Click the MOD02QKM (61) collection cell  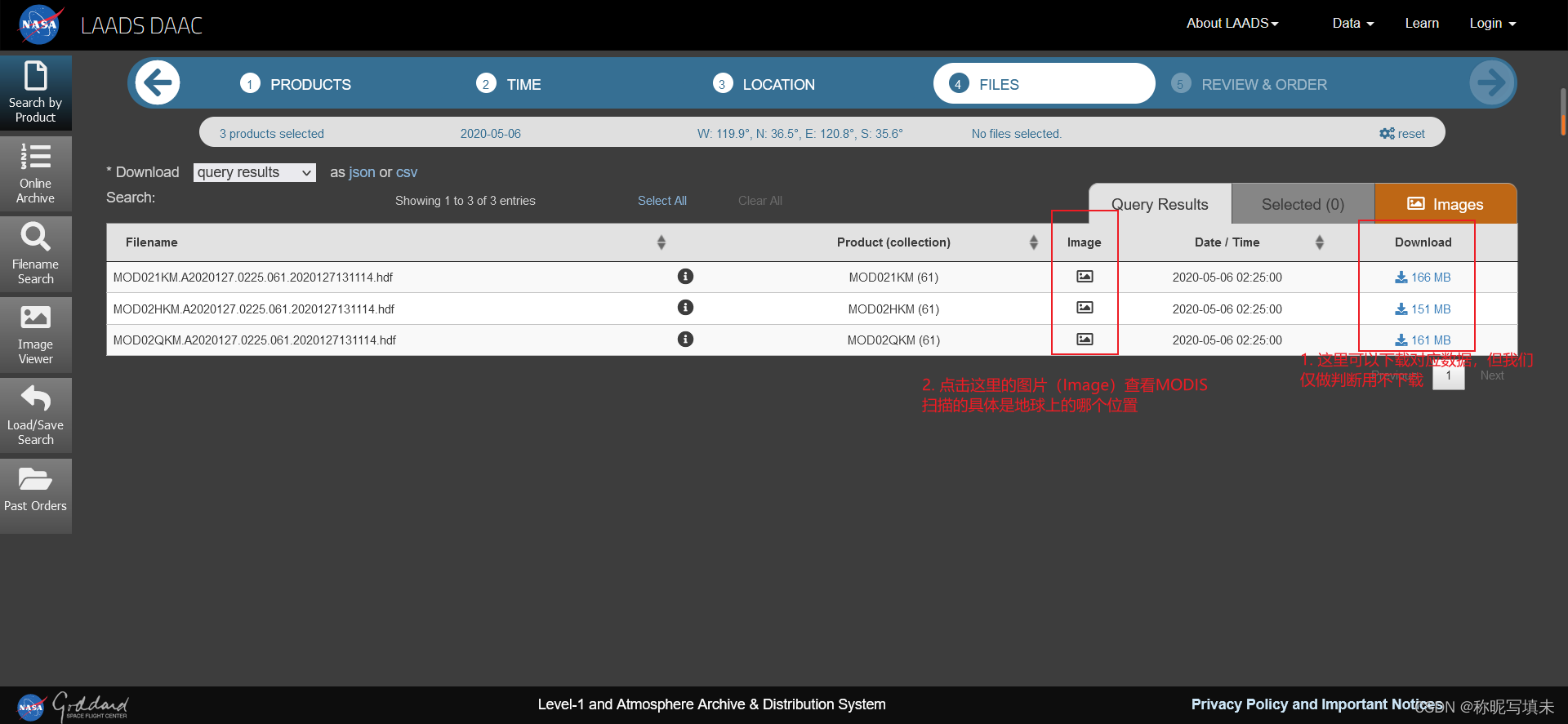click(x=893, y=340)
